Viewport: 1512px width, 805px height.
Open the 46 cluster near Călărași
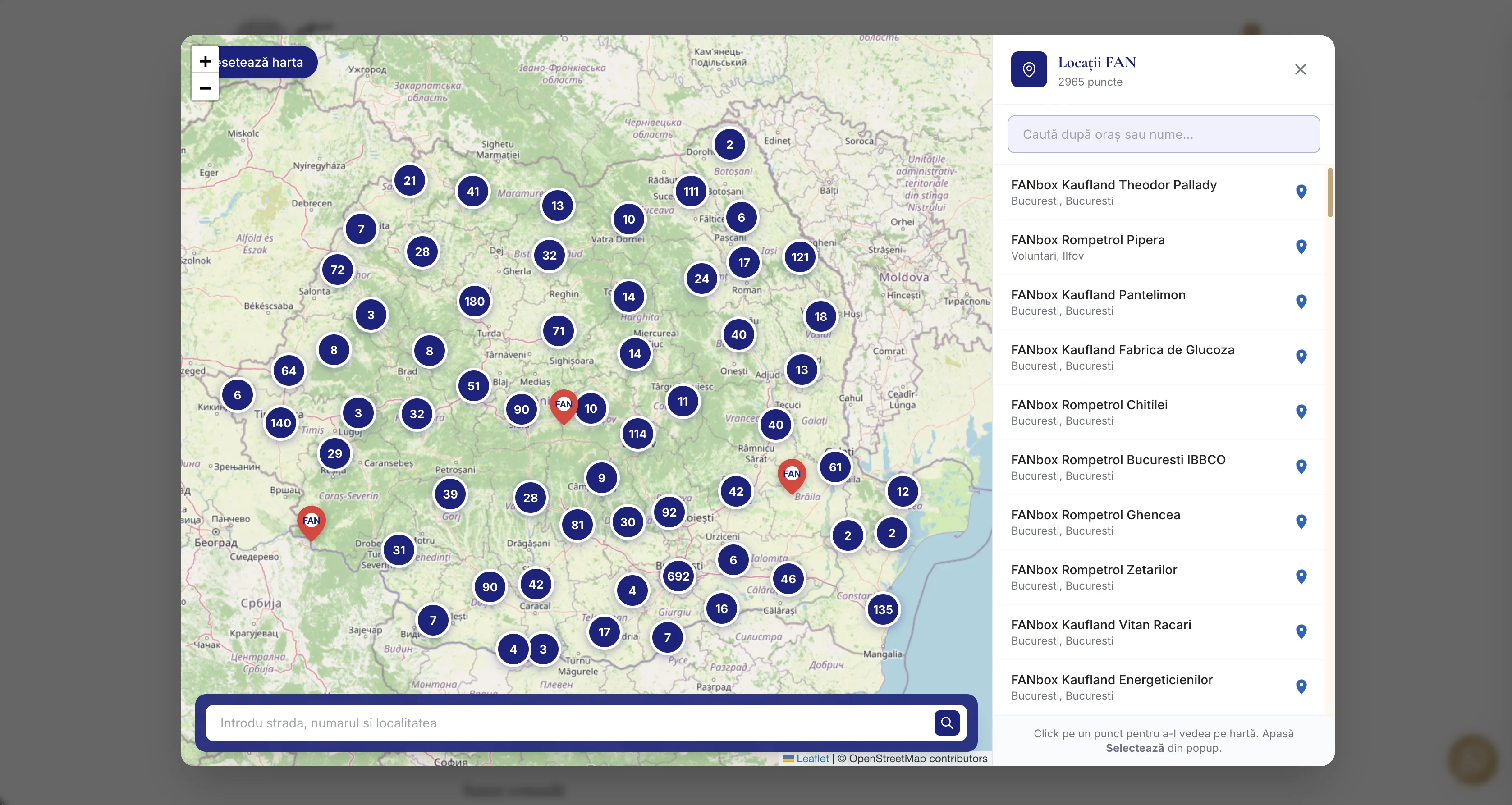pyautogui.click(x=788, y=579)
